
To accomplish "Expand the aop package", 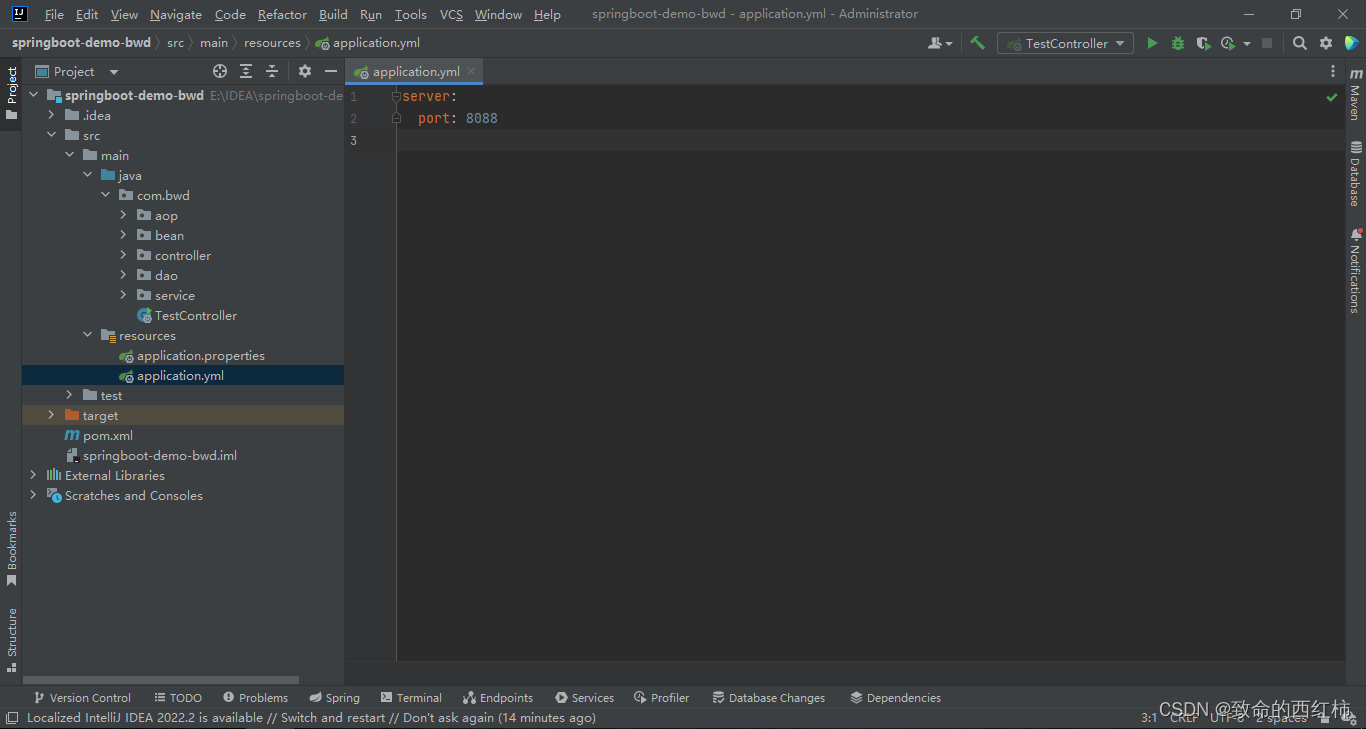I will tap(124, 215).
